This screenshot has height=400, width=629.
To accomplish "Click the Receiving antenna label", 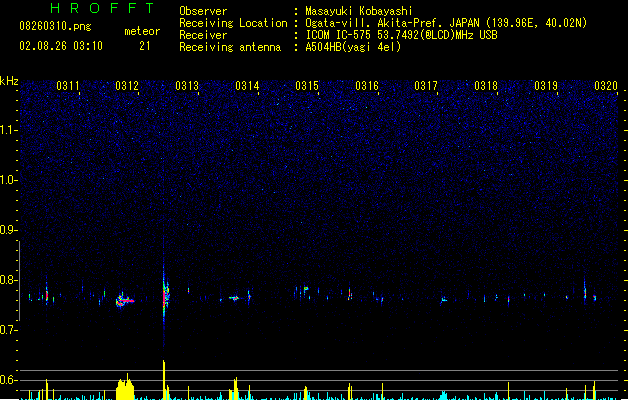I will [x=230, y=47].
